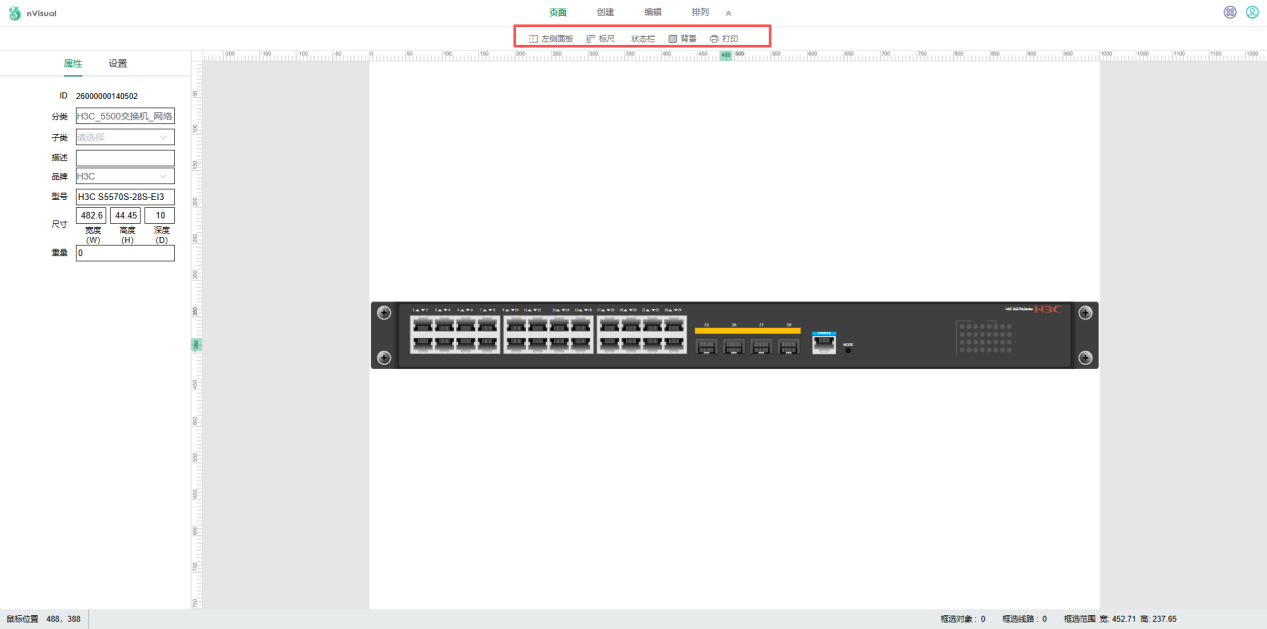Click the MODE button on the switch

(x=848, y=351)
